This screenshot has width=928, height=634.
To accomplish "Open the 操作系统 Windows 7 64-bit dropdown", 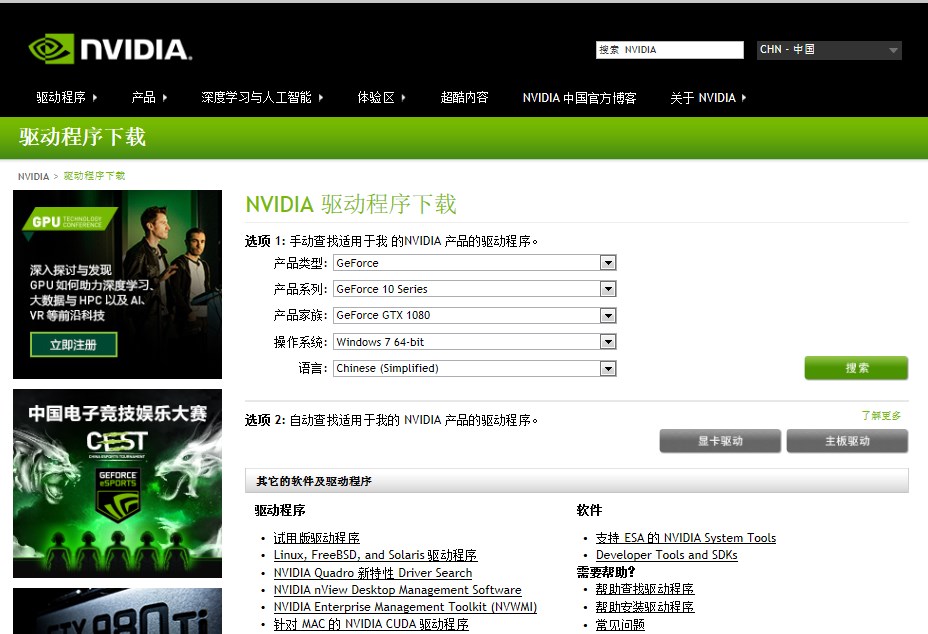I will coord(475,342).
